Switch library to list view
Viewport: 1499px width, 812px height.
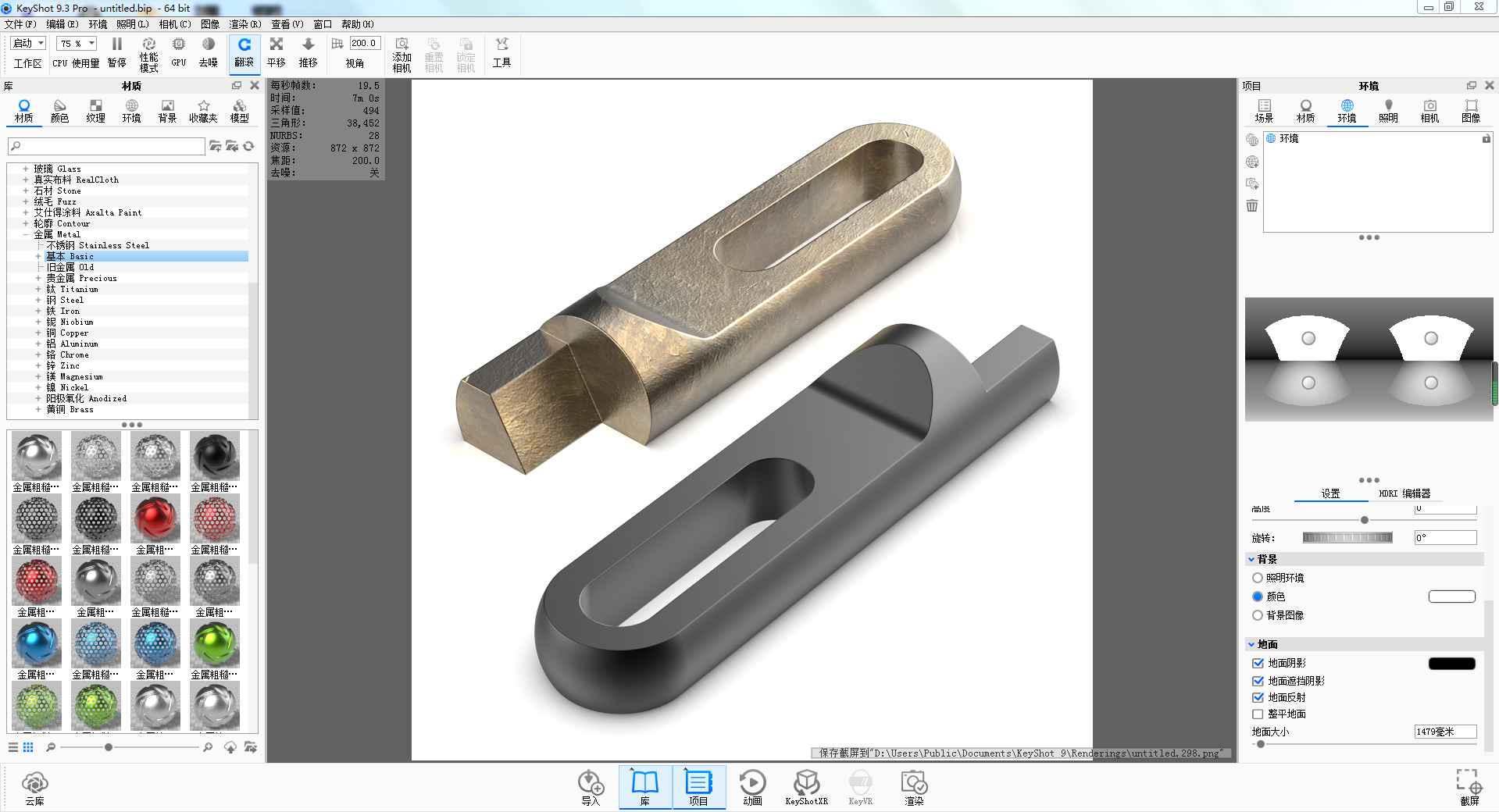pyautogui.click(x=13, y=747)
